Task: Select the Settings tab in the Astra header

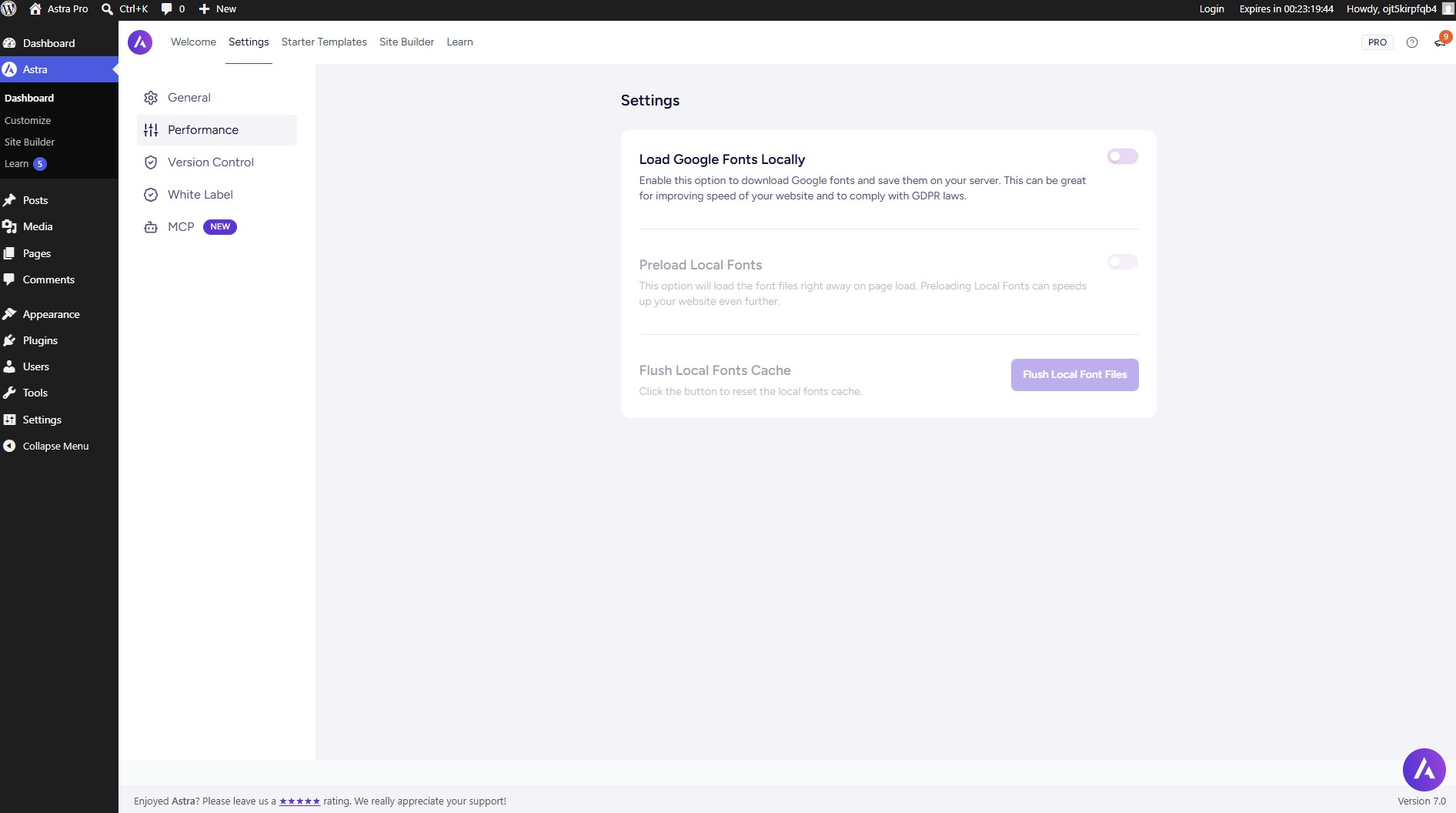Action: click(249, 42)
